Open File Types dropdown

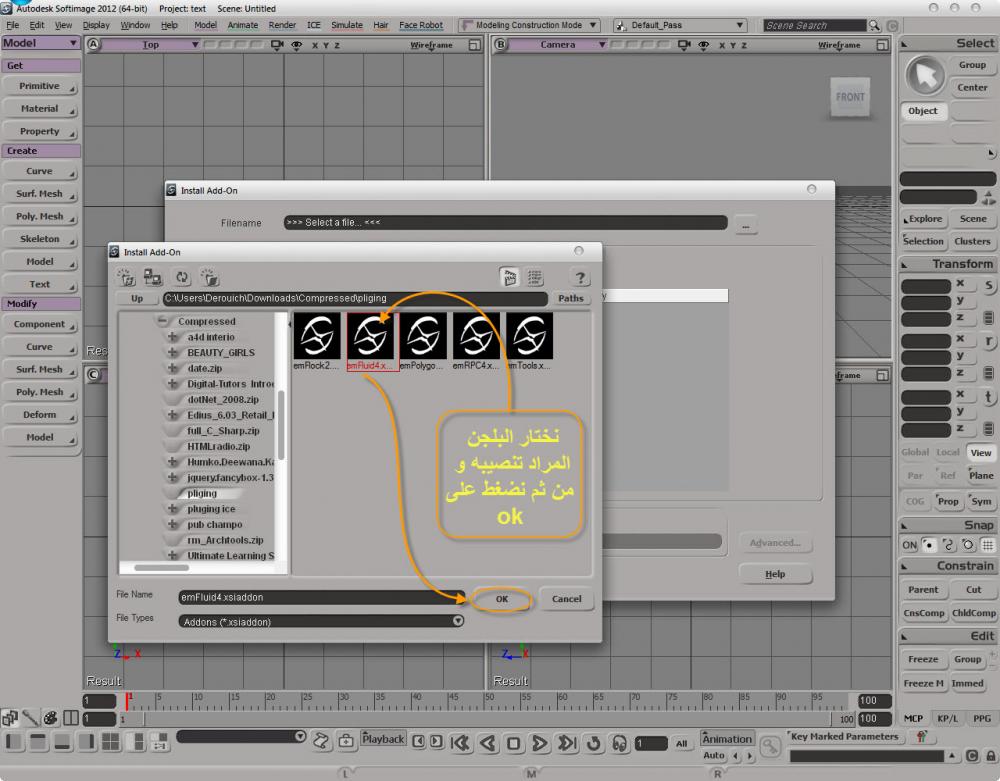(x=458, y=621)
